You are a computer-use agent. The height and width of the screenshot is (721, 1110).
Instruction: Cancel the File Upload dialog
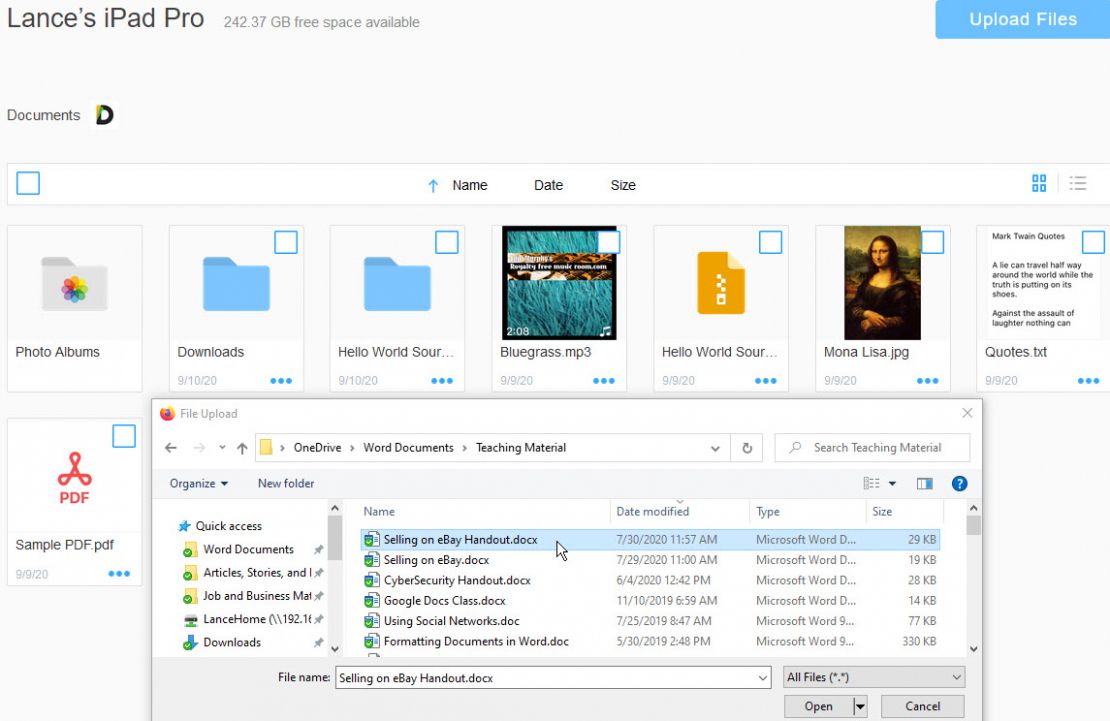click(x=921, y=706)
